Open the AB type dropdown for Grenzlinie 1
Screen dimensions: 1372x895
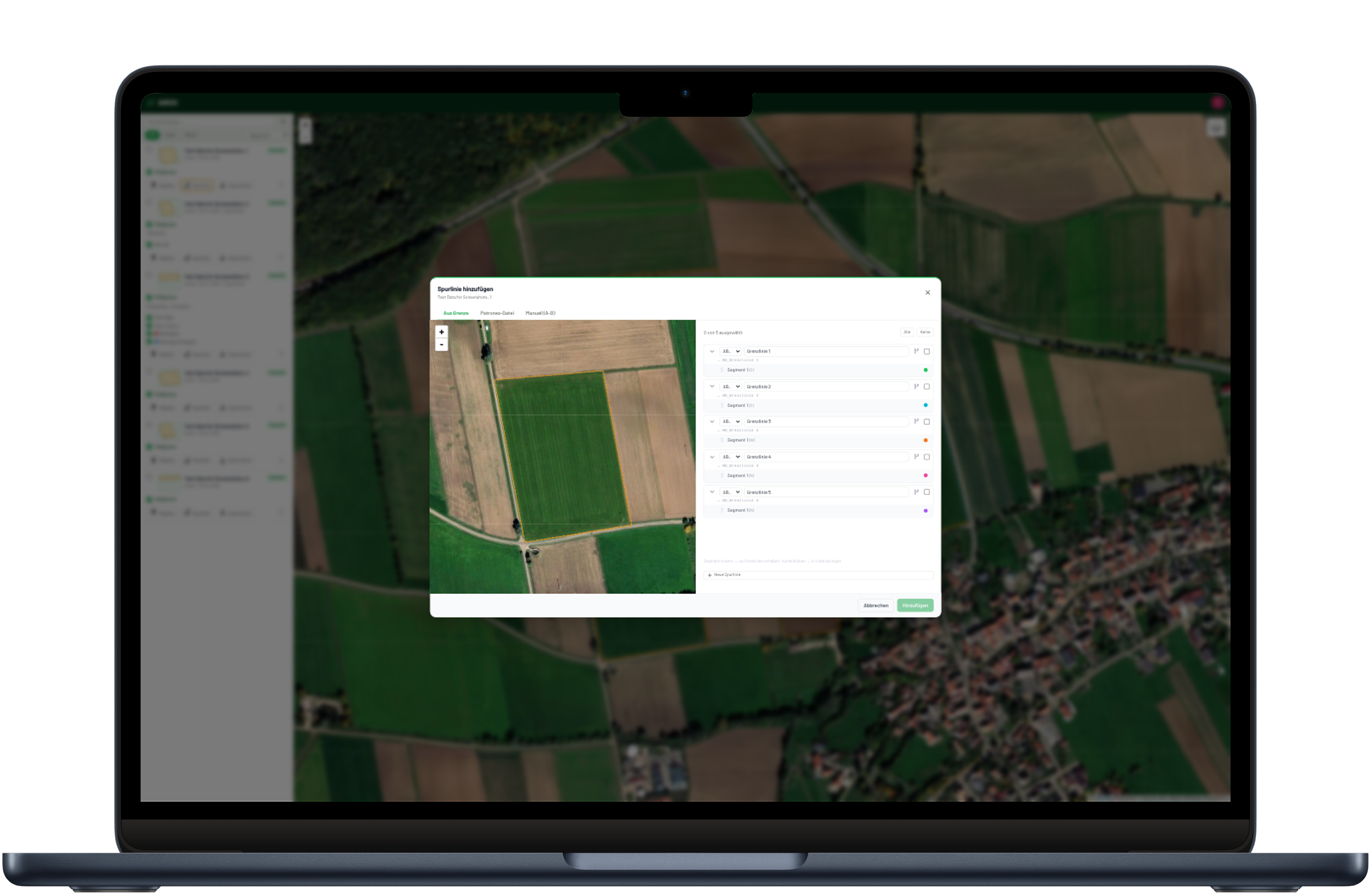[730, 351]
